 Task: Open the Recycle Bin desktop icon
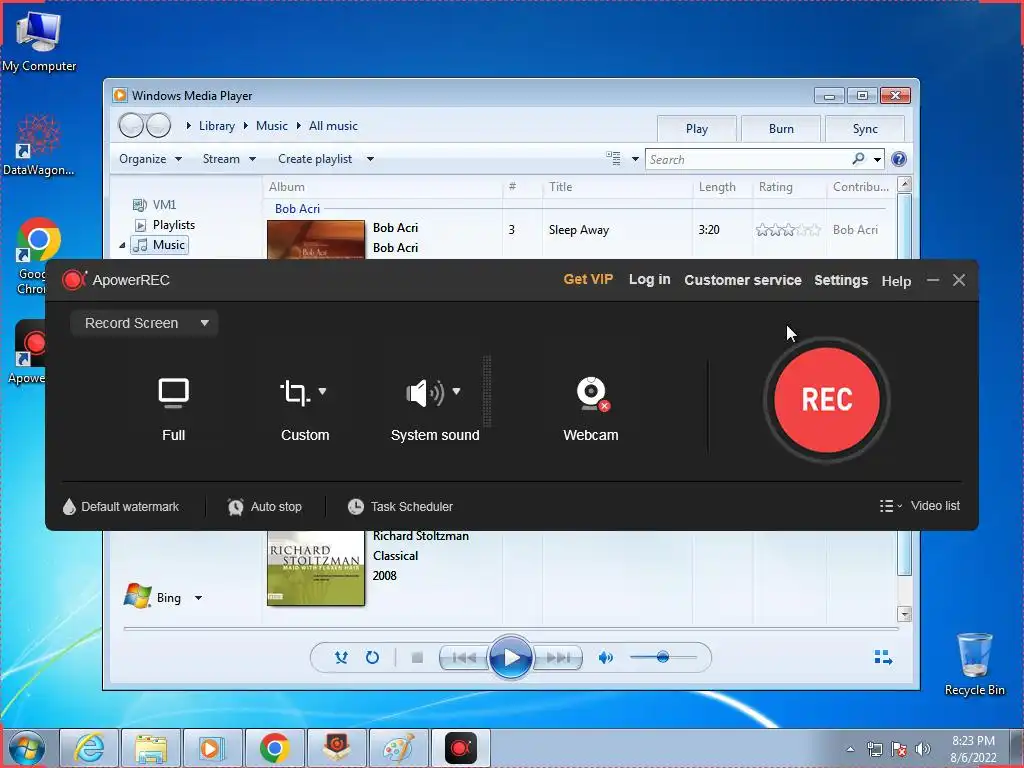[974, 665]
